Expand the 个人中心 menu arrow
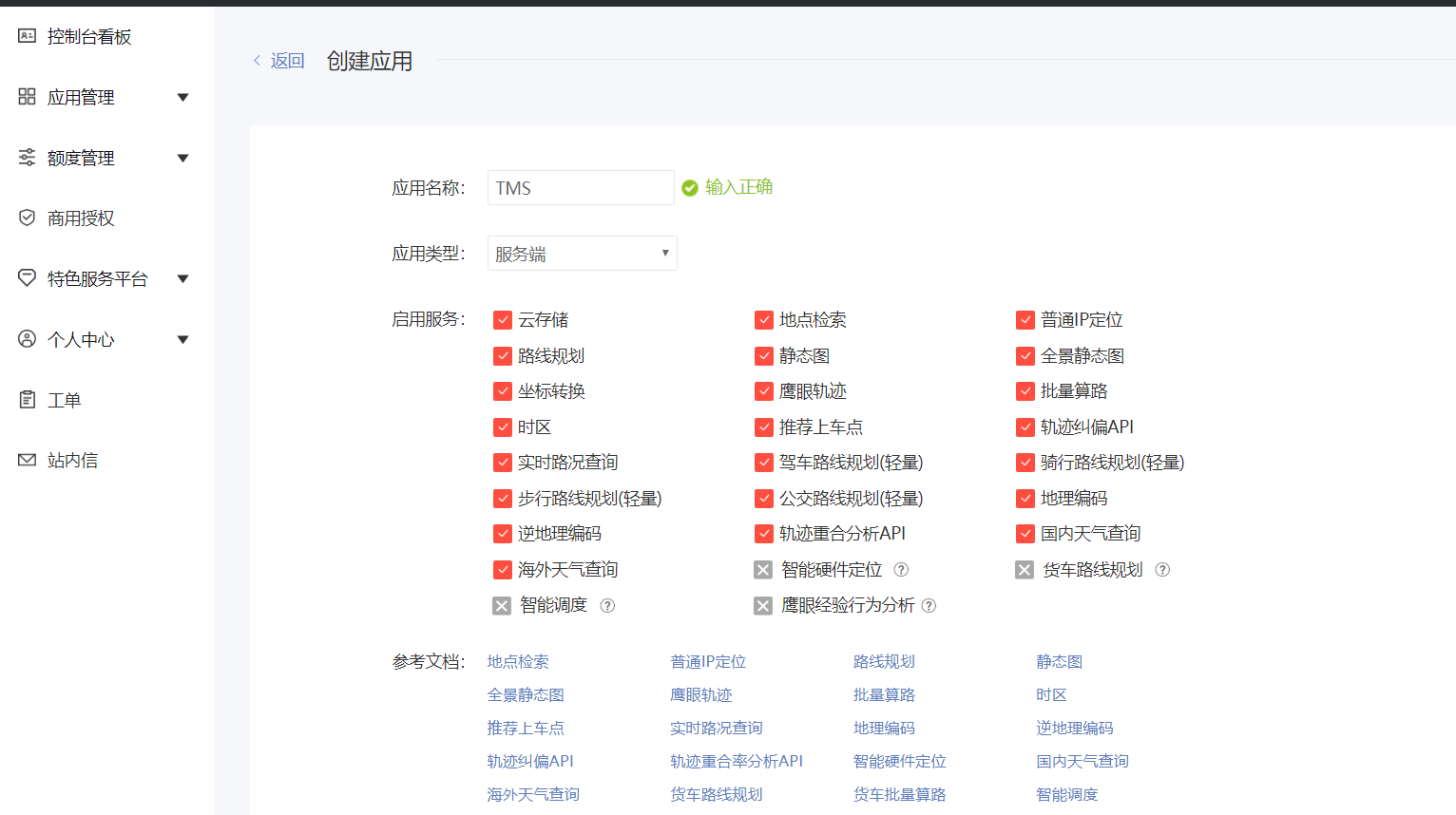The height and width of the screenshot is (815, 1456). 183,339
